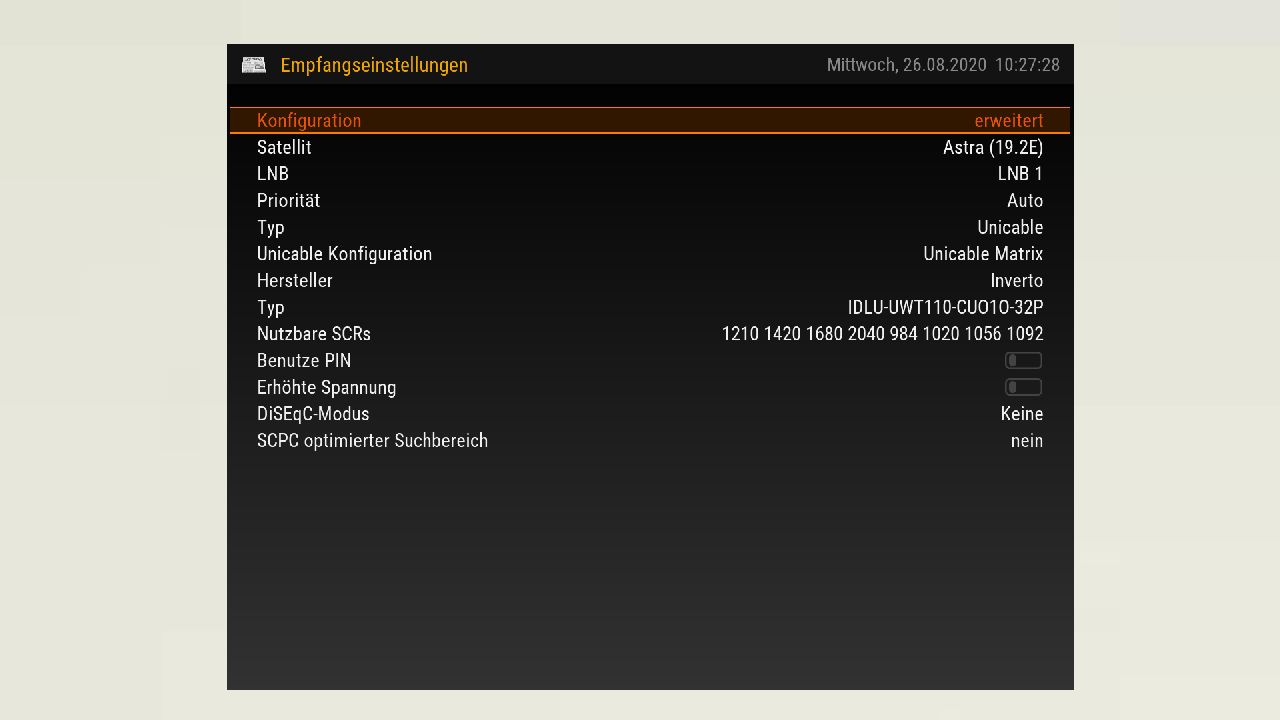Click the IDLU-UWT110-CUO1O-32P model value
The image size is (1280, 720).
(x=945, y=307)
